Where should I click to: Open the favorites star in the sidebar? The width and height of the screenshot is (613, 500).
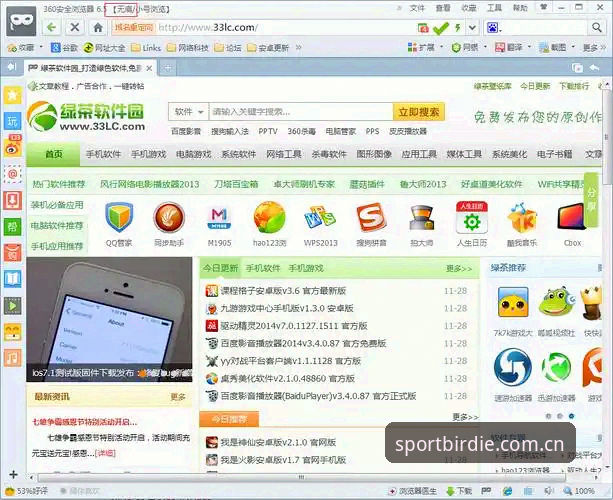(13, 95)
